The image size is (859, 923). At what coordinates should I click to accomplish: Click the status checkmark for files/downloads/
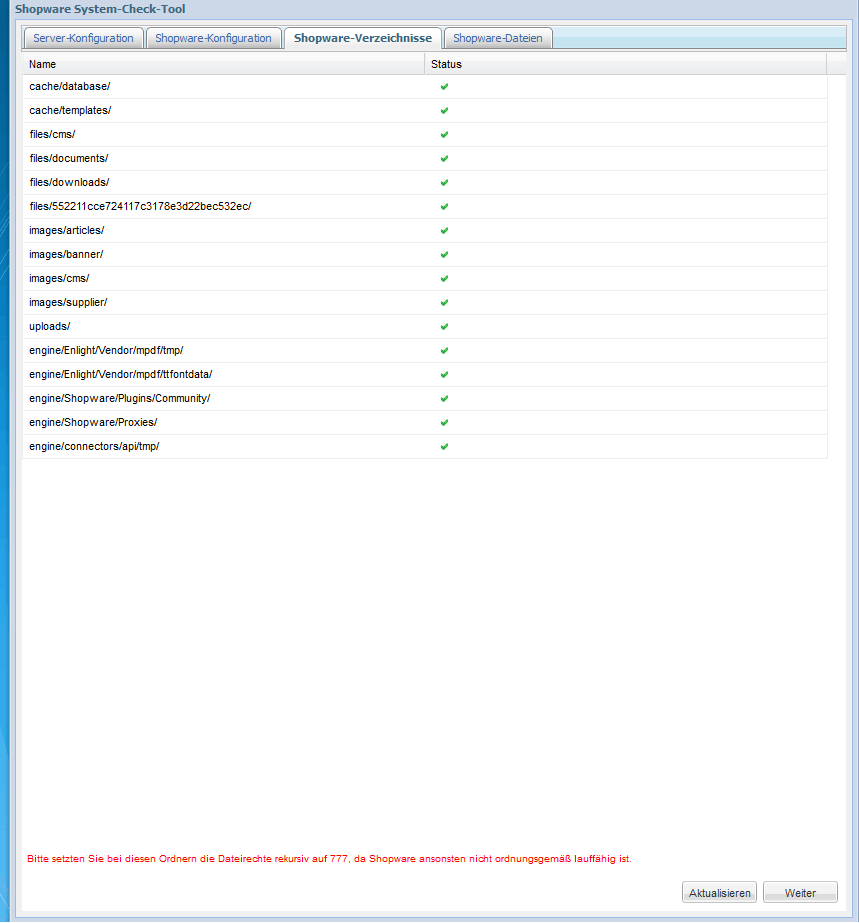pos(445,182)
